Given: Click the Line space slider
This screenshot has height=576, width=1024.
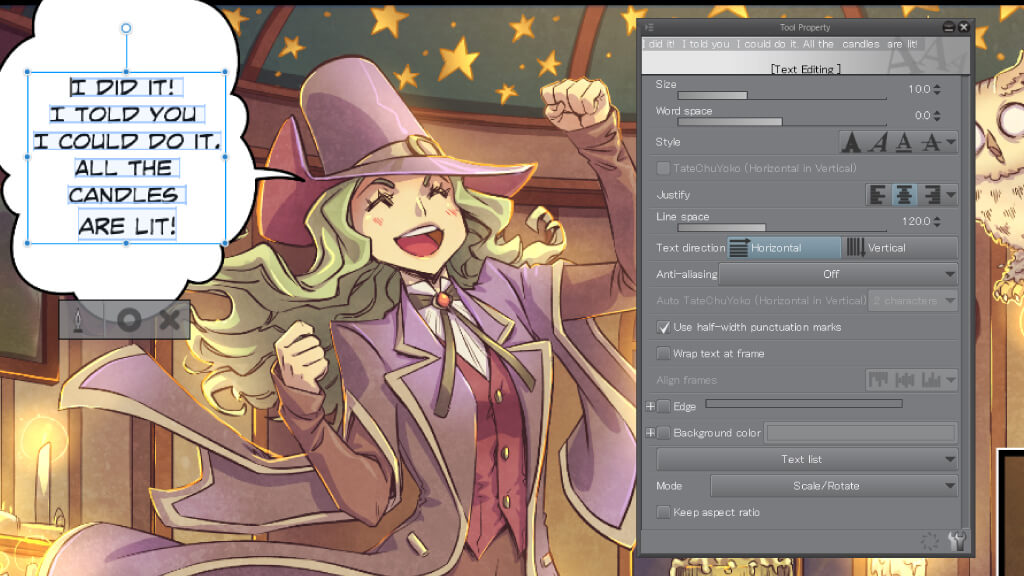Looking at the screenshot, I should [770, 228].
